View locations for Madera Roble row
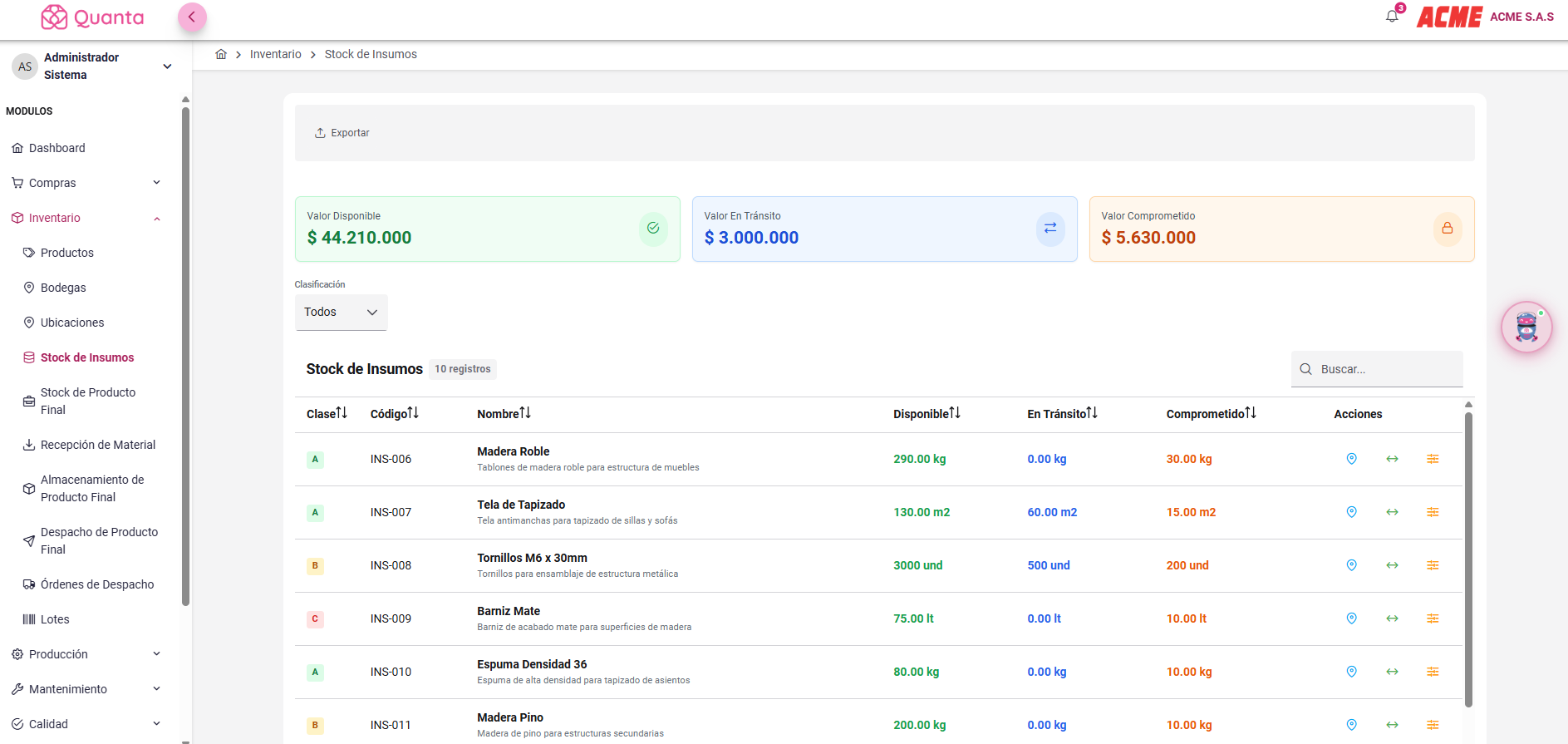Viewport: 1568px width, 744px height. coord(1352,459)
